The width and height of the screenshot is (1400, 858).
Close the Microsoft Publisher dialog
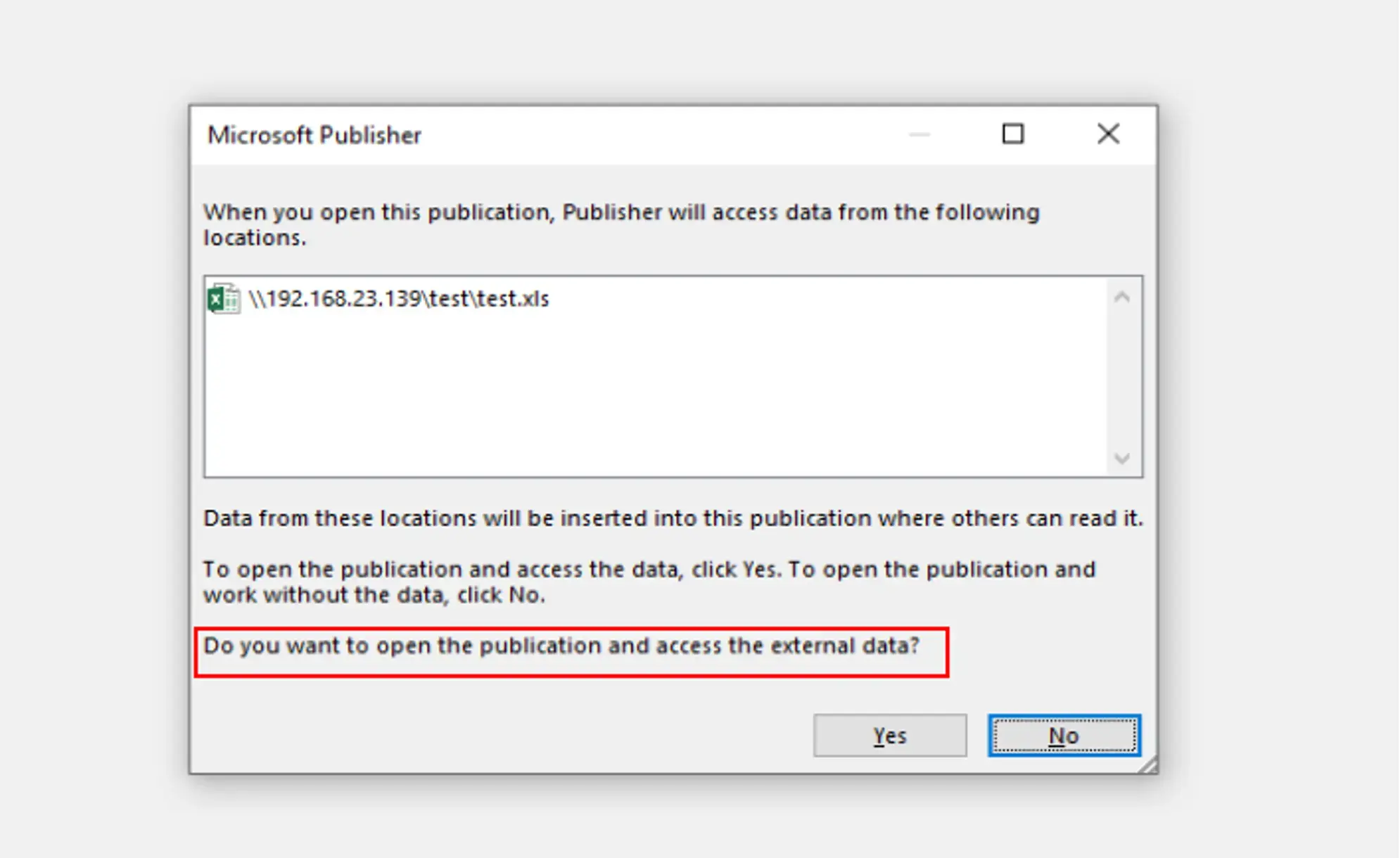tap(1108, 134)
